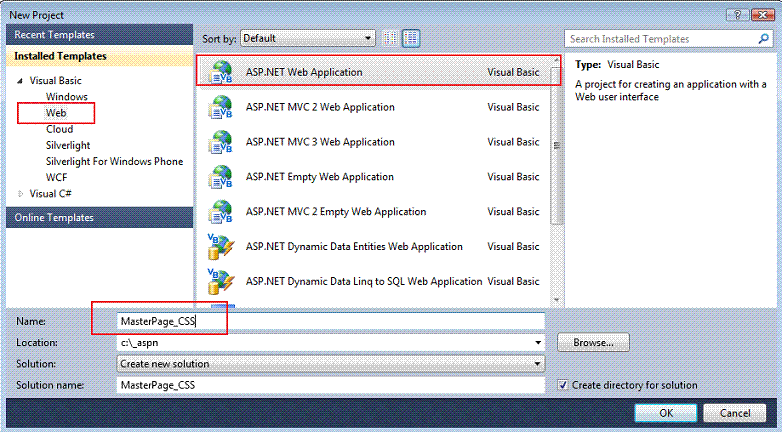Select Windows under Visual Basic
Screen dimensions: 782x432
coord(67,97)
